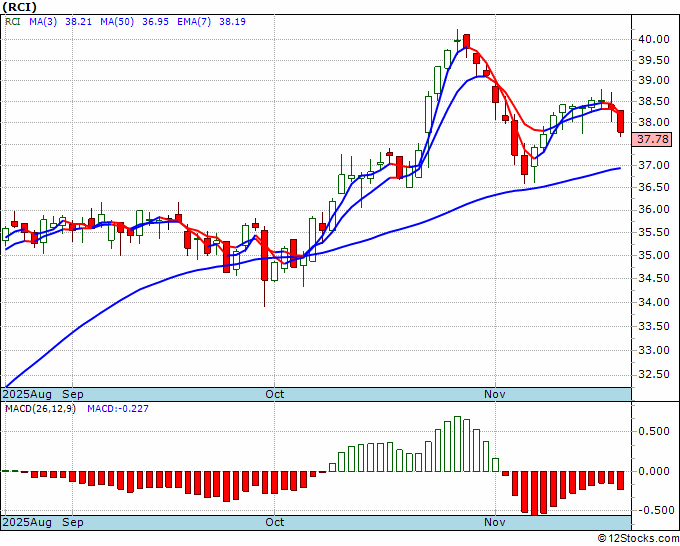Click the current price tag 37.78
680x546 pixels.
(652, 140)
